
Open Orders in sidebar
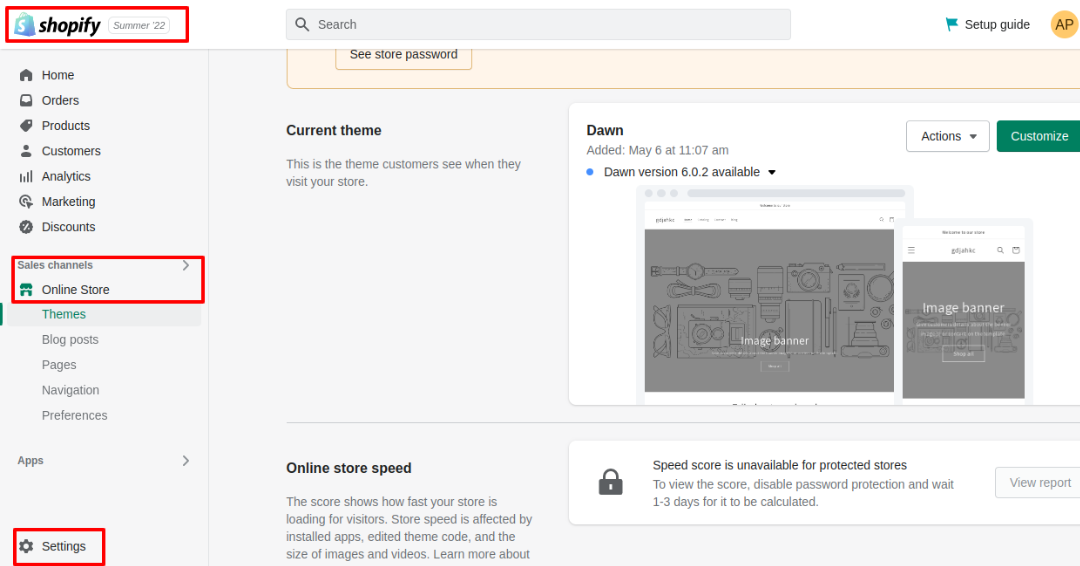tap(60, 101)
